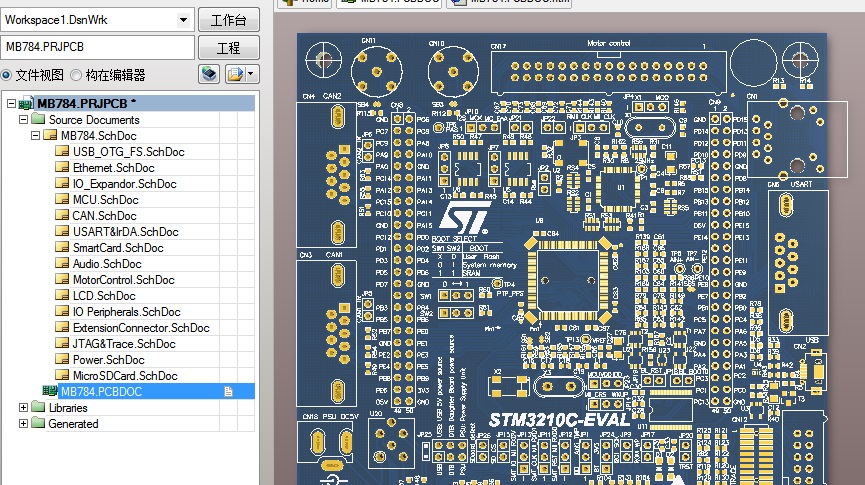Click the MB784.SchDoc schematic icon

(x=50, y=135)
